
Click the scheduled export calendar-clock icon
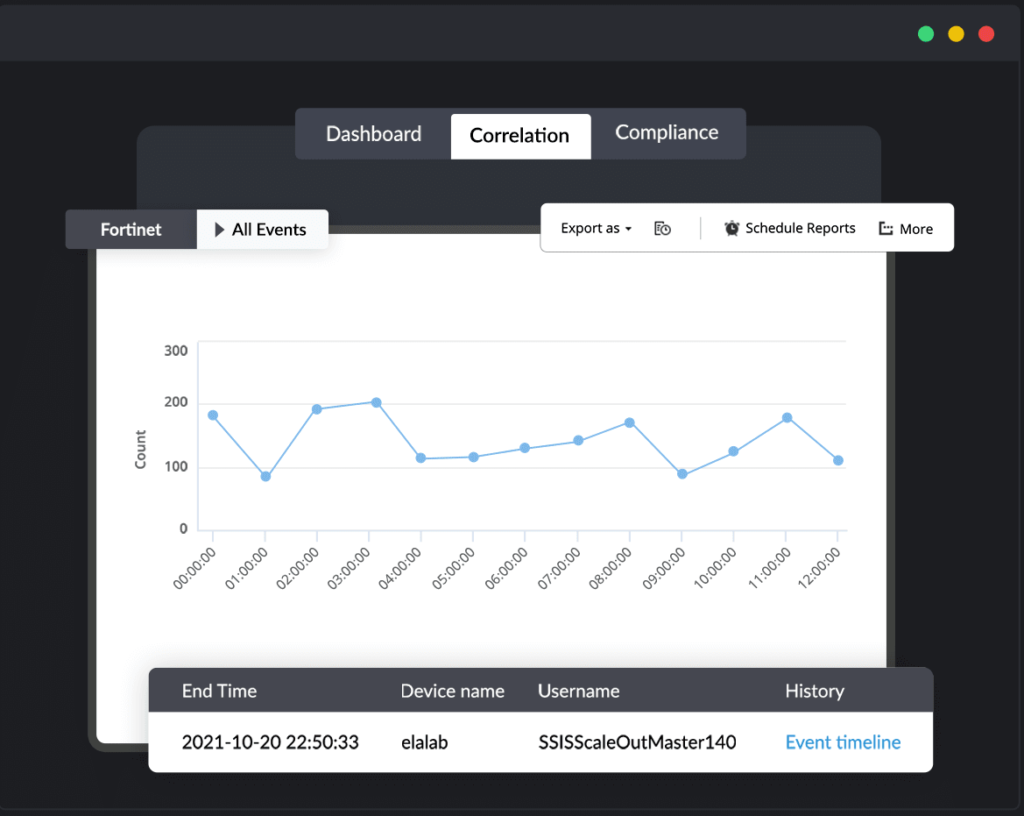tap(662, 228)
